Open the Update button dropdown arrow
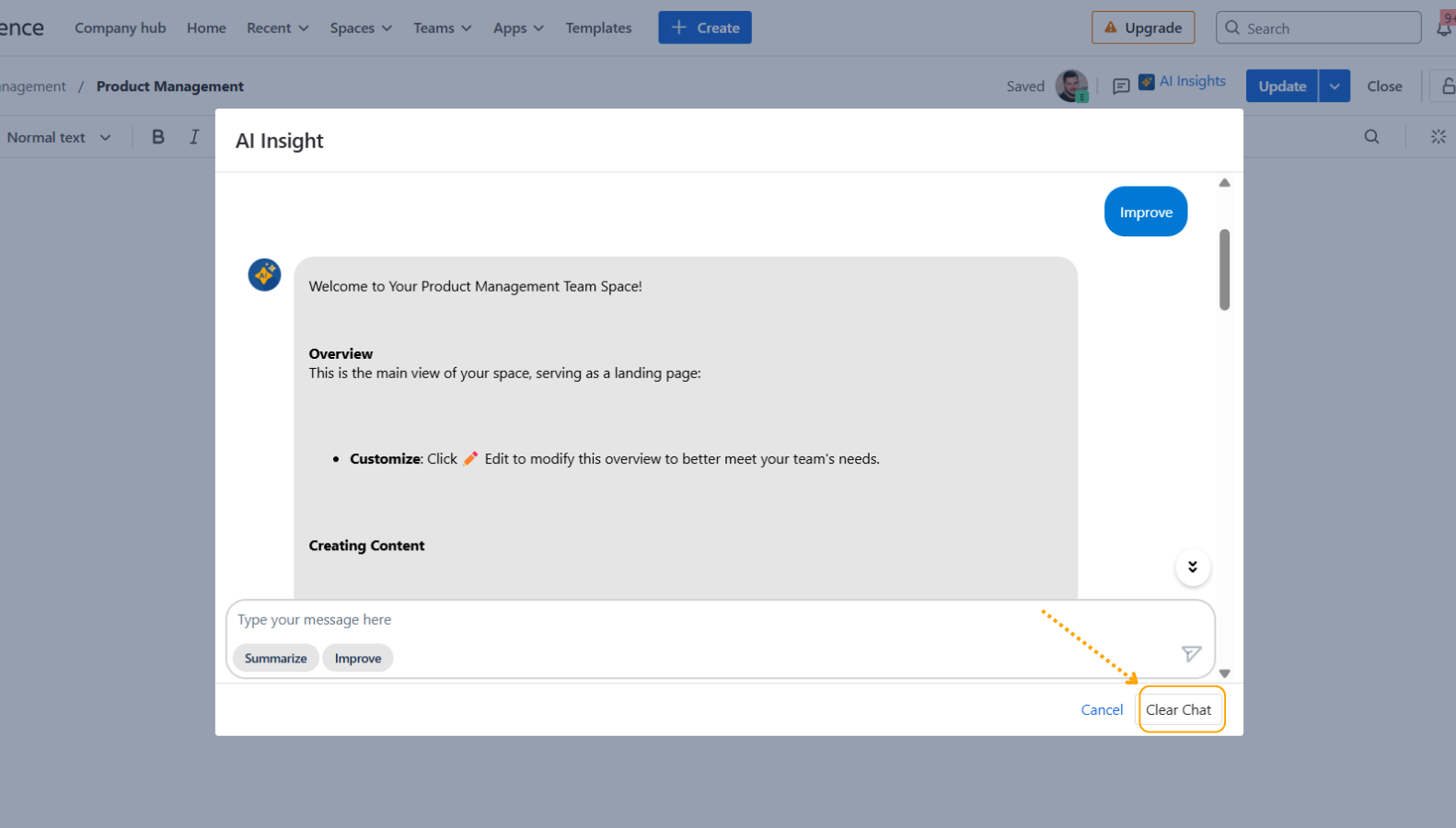 pyautogui.click(x=1334, y=86)
